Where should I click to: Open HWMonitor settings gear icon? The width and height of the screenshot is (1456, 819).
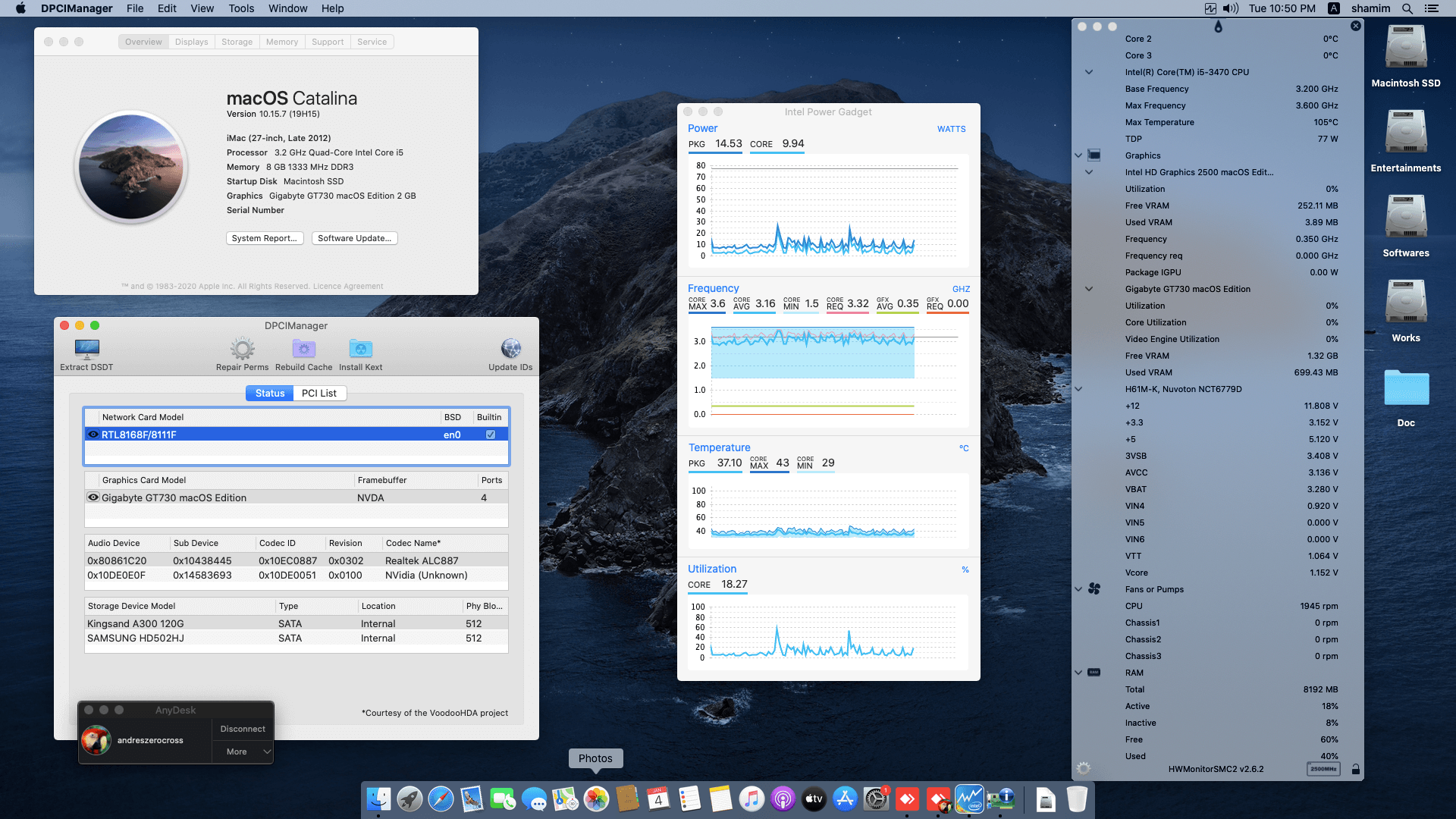coord(1084,768)
